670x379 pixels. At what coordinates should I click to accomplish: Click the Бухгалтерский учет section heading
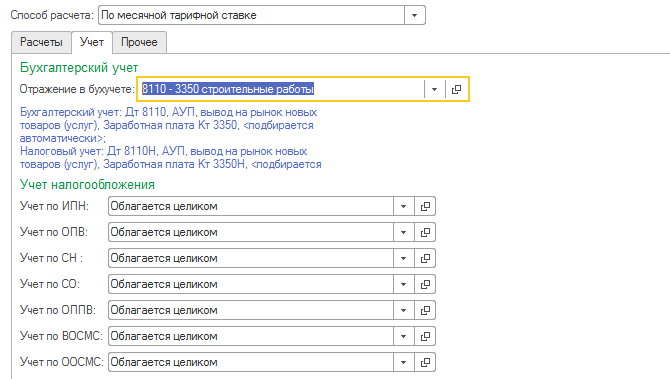point(79,68)
